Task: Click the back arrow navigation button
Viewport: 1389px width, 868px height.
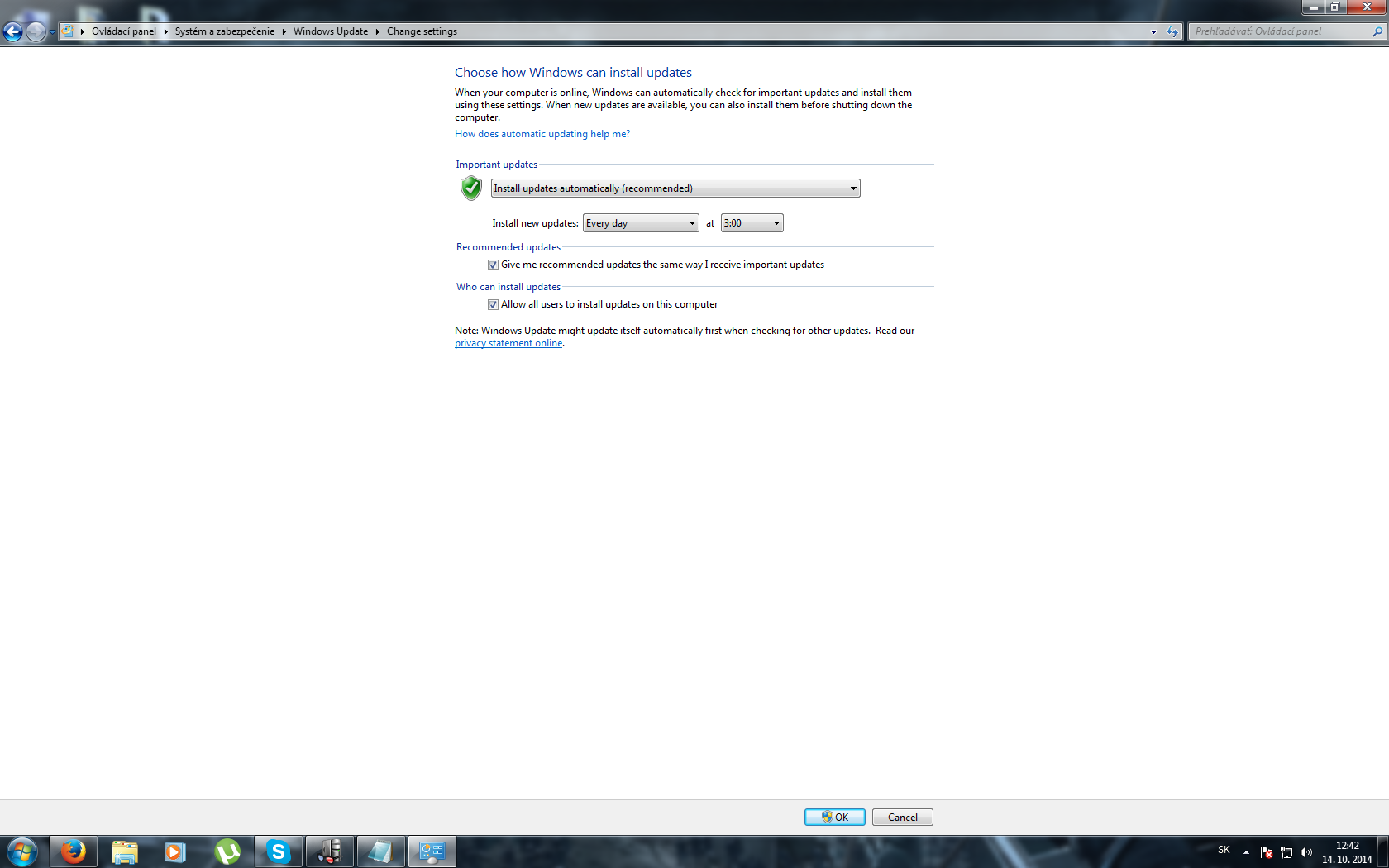Action: [x=12, y=31]
